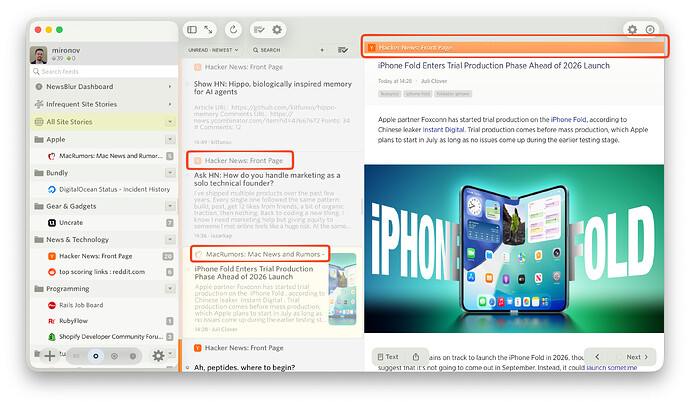Expand the Infrequent Site Stories arrow
Screen dimensions: 690x406
(170, 104)
